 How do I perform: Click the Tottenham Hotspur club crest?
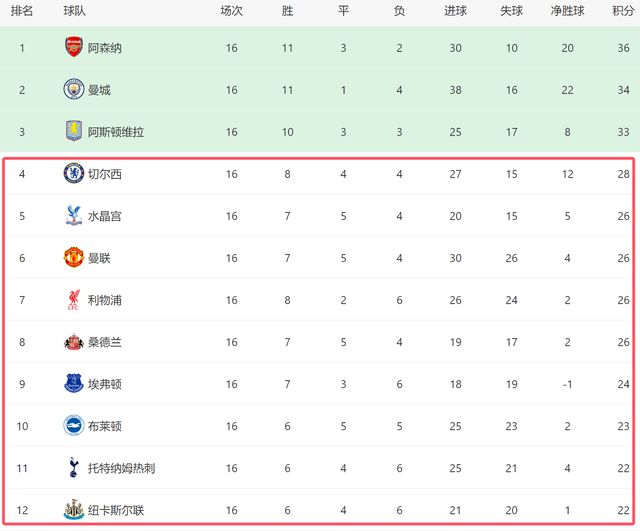[x=73, y=468]
